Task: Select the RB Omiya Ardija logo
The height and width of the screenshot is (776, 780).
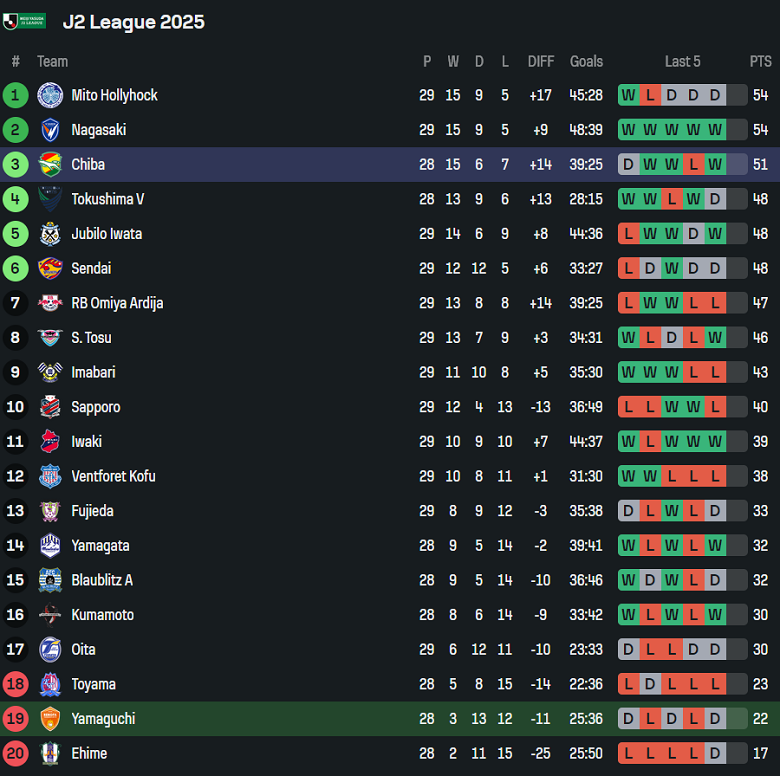Action: point(50,303)
